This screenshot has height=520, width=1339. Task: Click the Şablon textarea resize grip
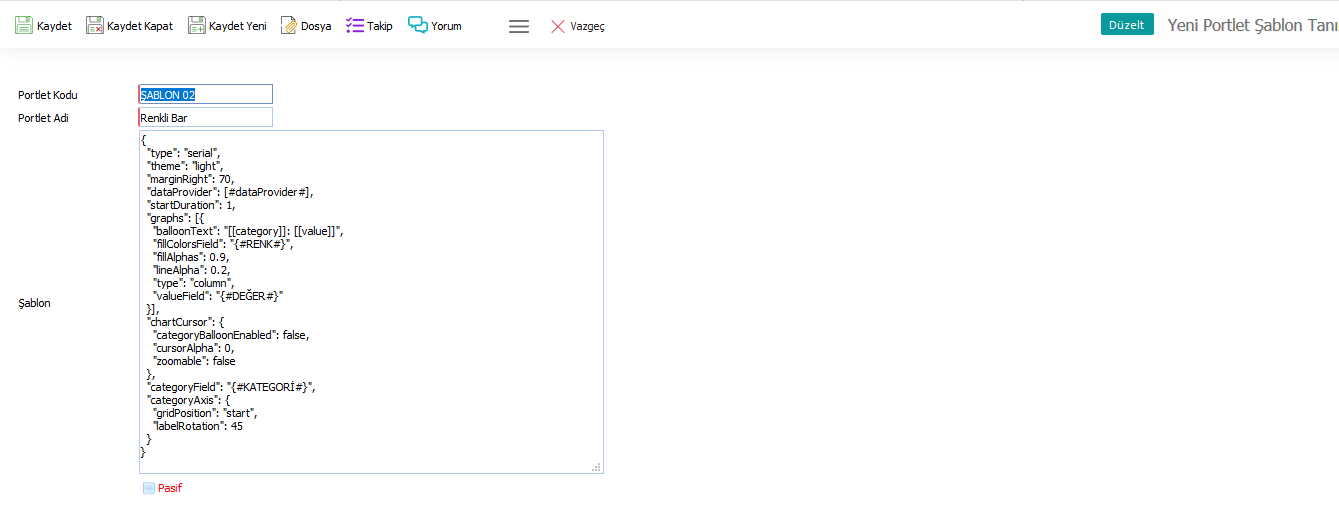[x=596, y=466]
